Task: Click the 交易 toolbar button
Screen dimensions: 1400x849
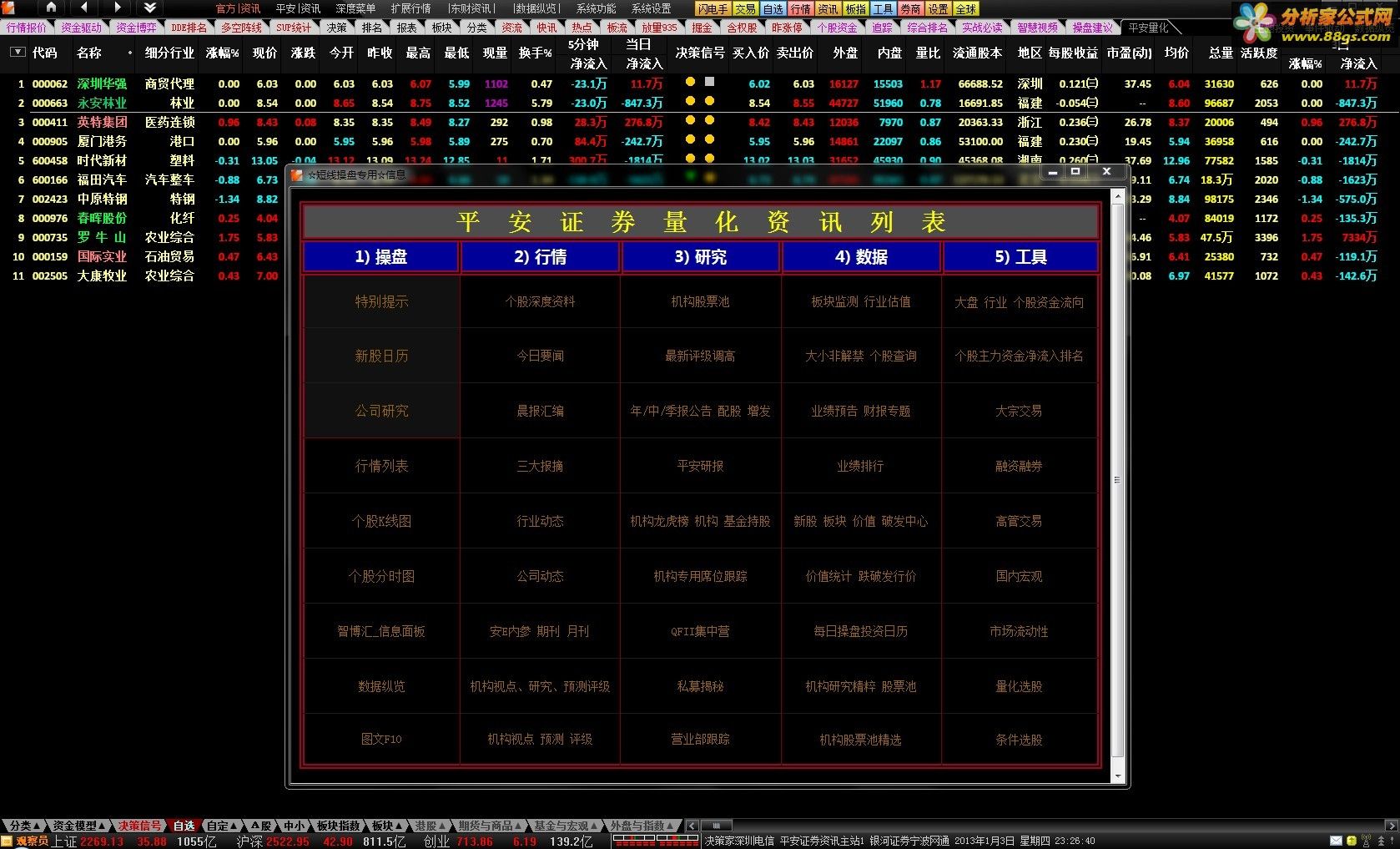Action: 745,8
